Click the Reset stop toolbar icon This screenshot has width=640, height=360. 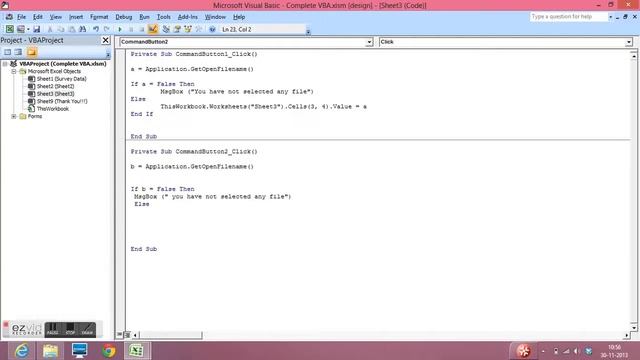[x=142, y=29]
